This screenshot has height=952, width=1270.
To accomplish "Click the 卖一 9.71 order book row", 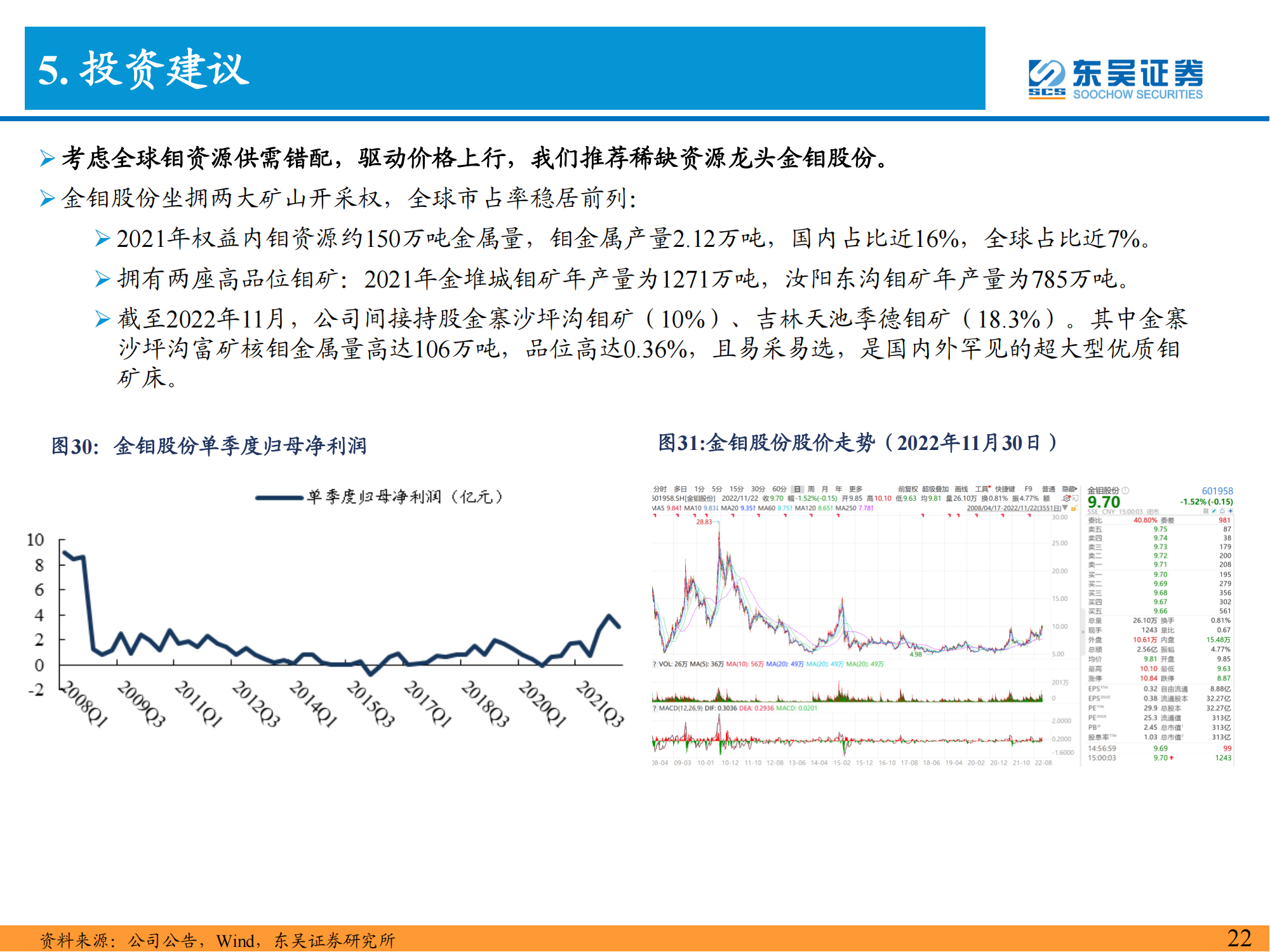I will (x=1160, y=564).
